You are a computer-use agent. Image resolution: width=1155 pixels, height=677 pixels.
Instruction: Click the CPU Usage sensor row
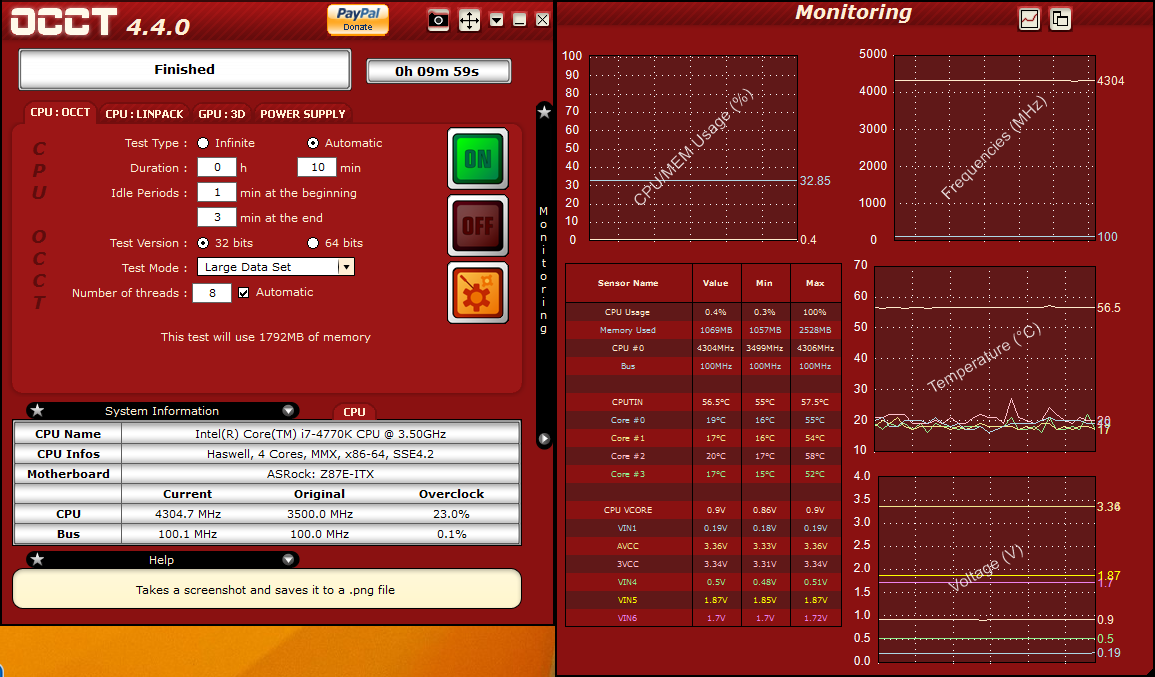[703, 312]
